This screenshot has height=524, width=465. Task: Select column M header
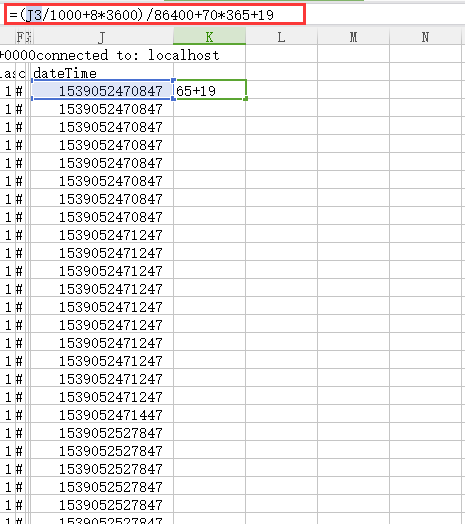coord(353,37)
